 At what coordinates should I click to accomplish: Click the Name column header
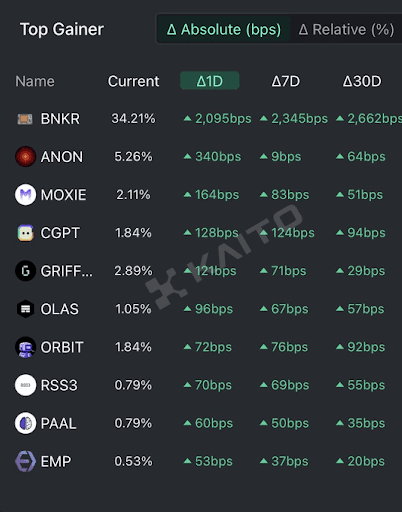coord(35,81)
